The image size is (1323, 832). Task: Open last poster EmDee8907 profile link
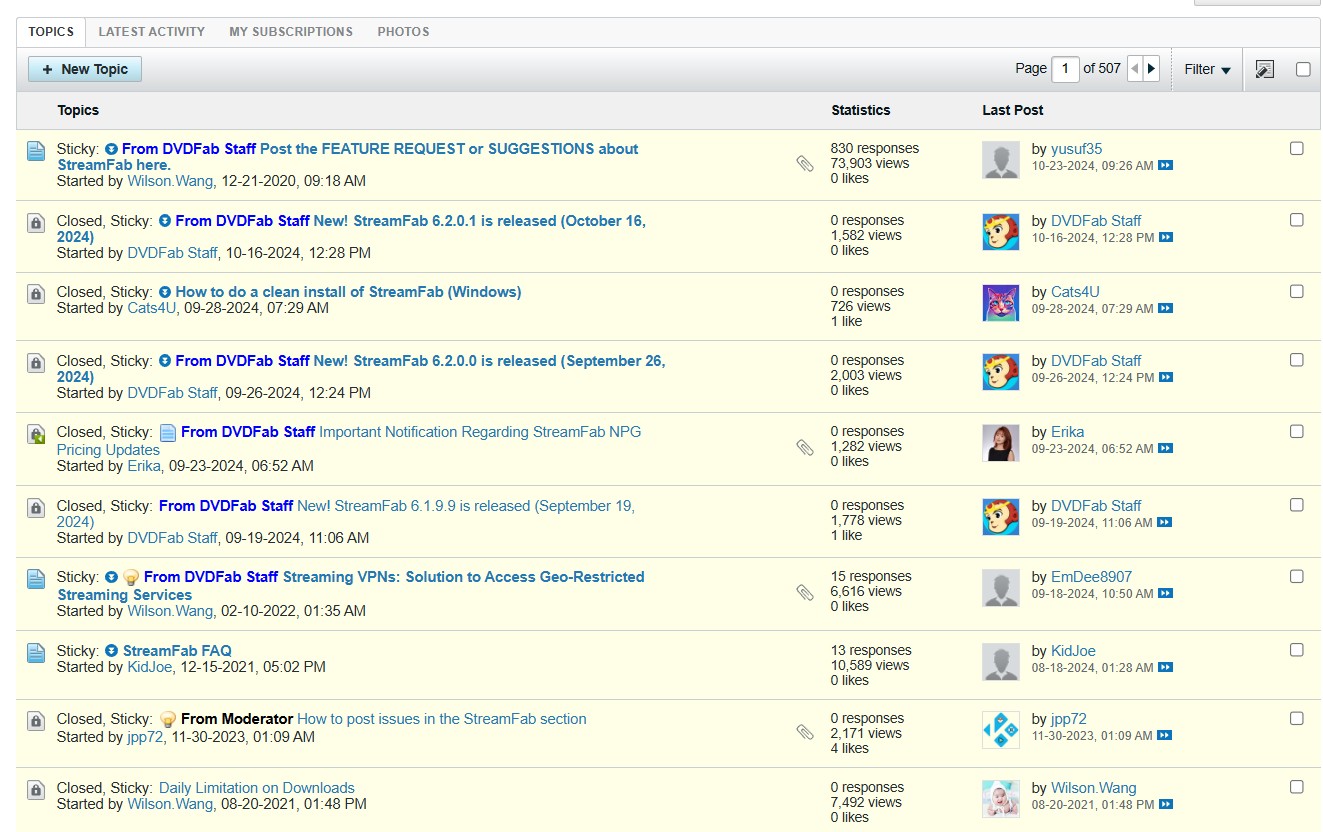[1091, 577]
